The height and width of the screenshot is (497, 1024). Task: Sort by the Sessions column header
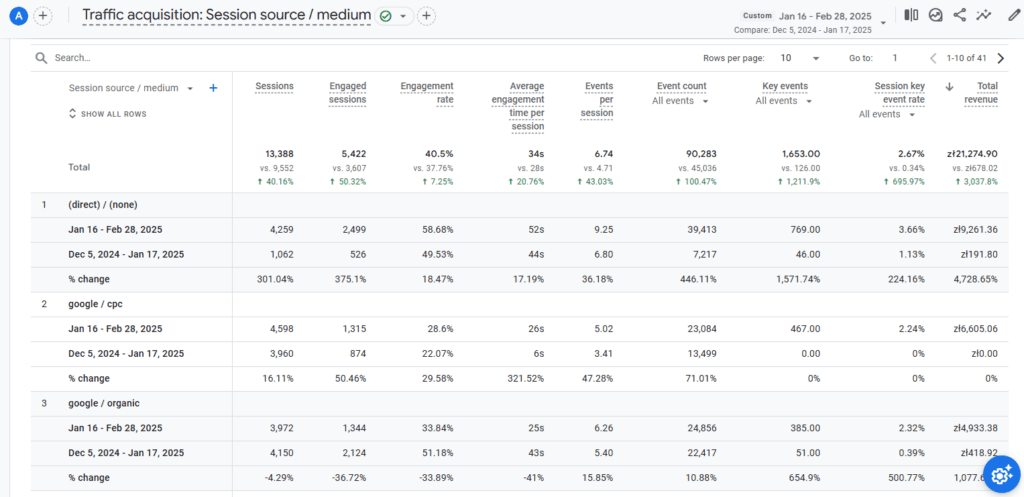click(x=274, y=86)
